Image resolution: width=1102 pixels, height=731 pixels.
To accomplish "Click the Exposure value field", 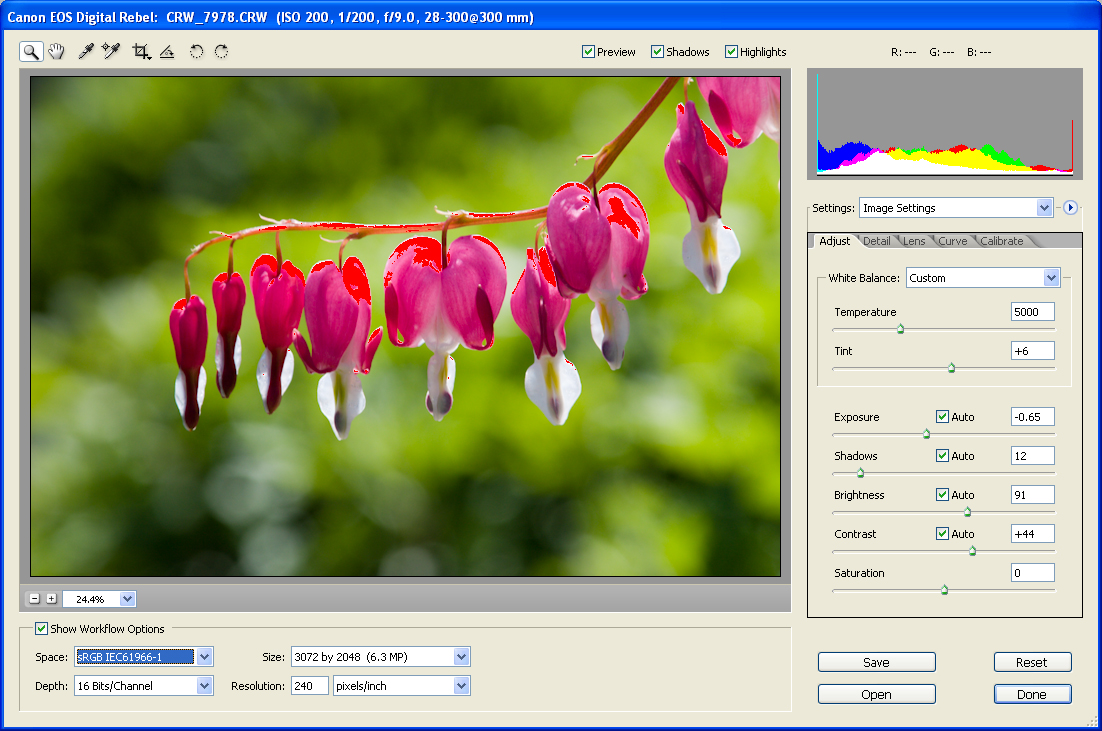I will point(1032,417).
